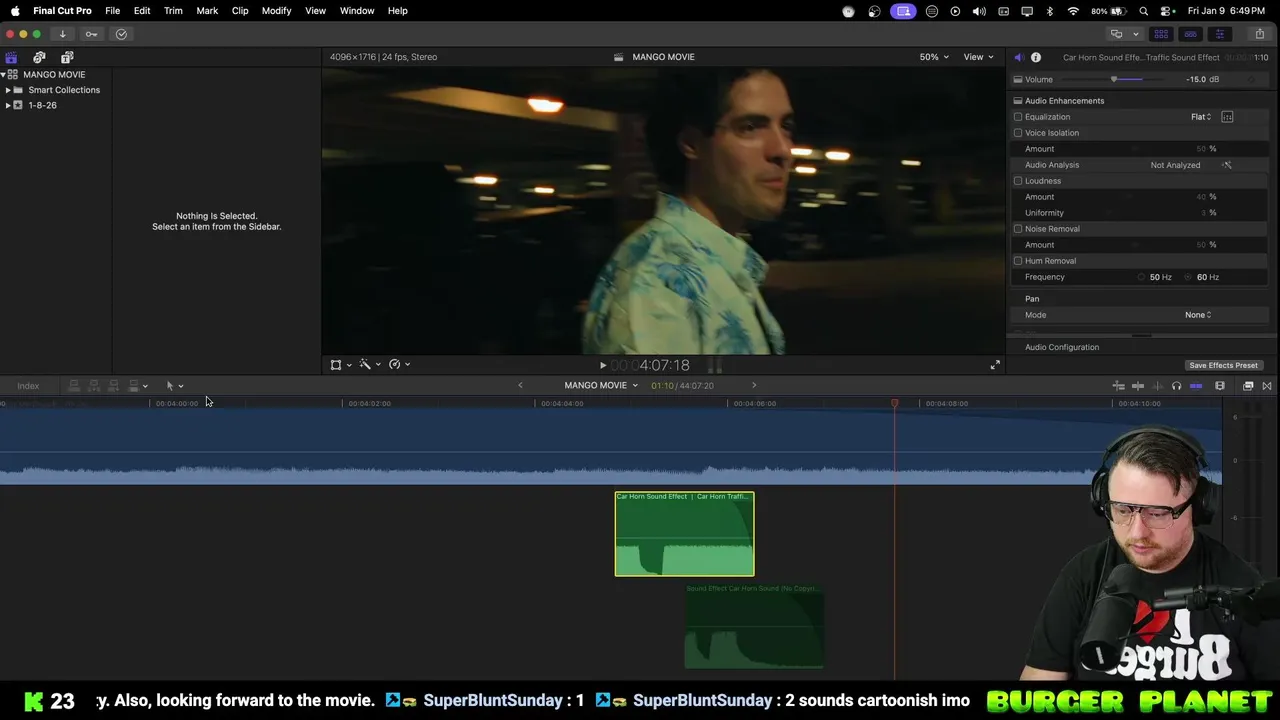Click the timeline playhead marker
The height and width of the screenshot is (720, 1280).
[x=895, y=404]
